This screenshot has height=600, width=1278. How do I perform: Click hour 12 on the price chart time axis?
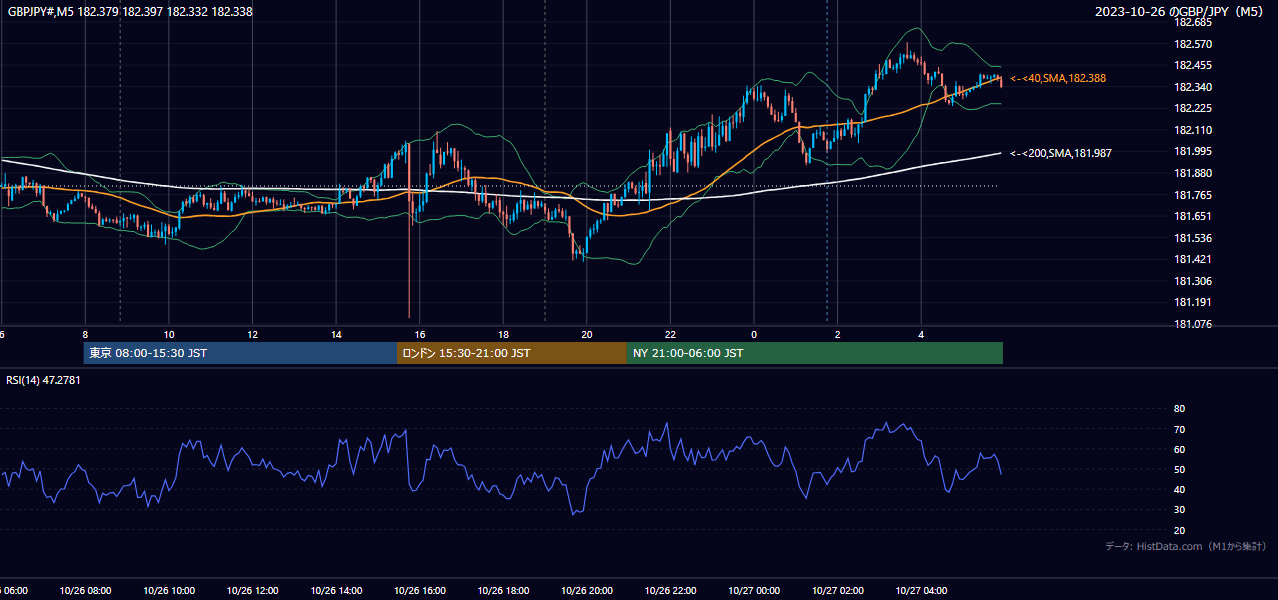(253, 335)
